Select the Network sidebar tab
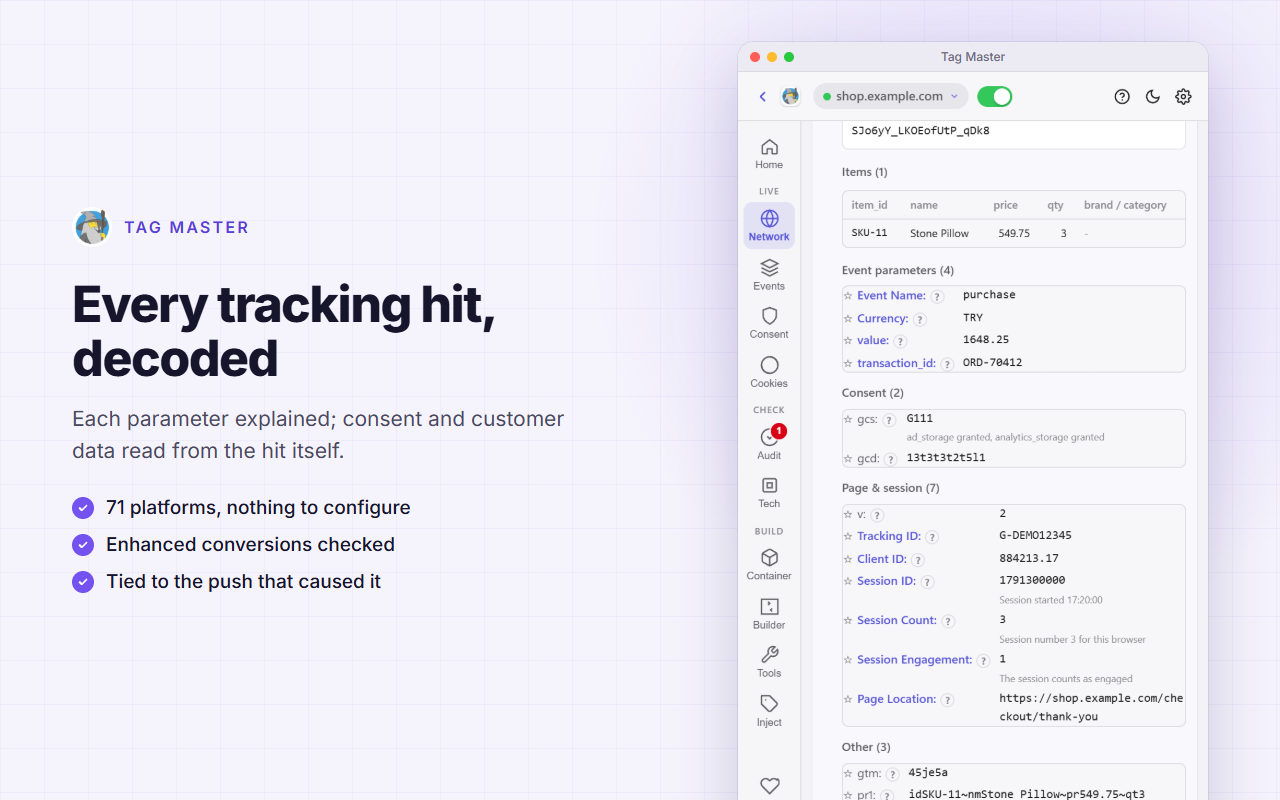The width and height of the screenshot is (1280, 800). (x=769, y=225)
